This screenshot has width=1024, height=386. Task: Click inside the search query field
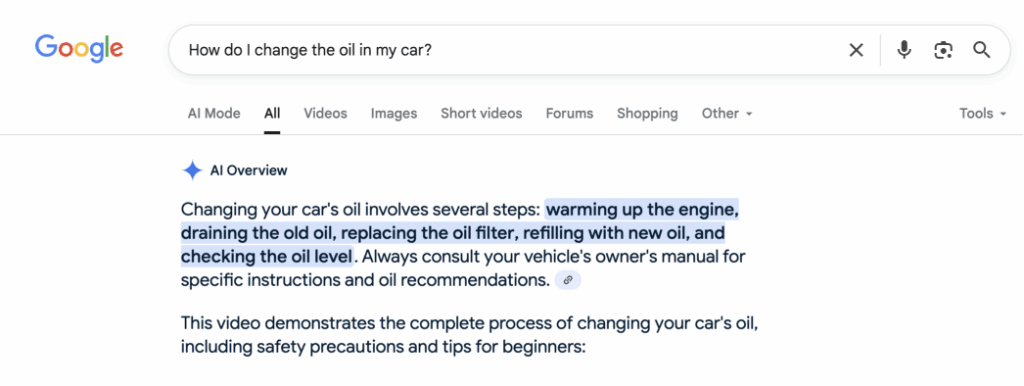pos(509,50)
